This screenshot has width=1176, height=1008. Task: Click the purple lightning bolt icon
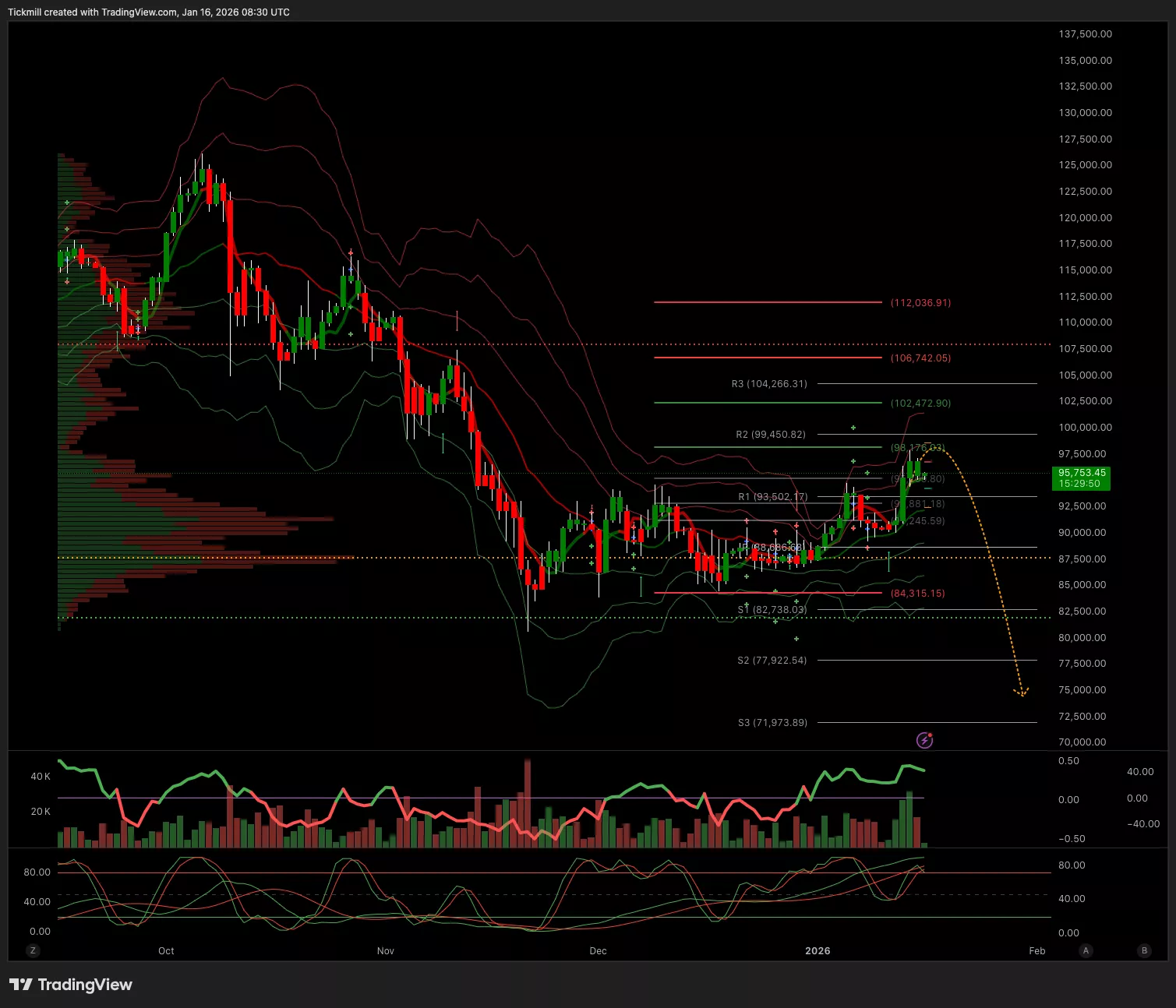pos(924,740)
